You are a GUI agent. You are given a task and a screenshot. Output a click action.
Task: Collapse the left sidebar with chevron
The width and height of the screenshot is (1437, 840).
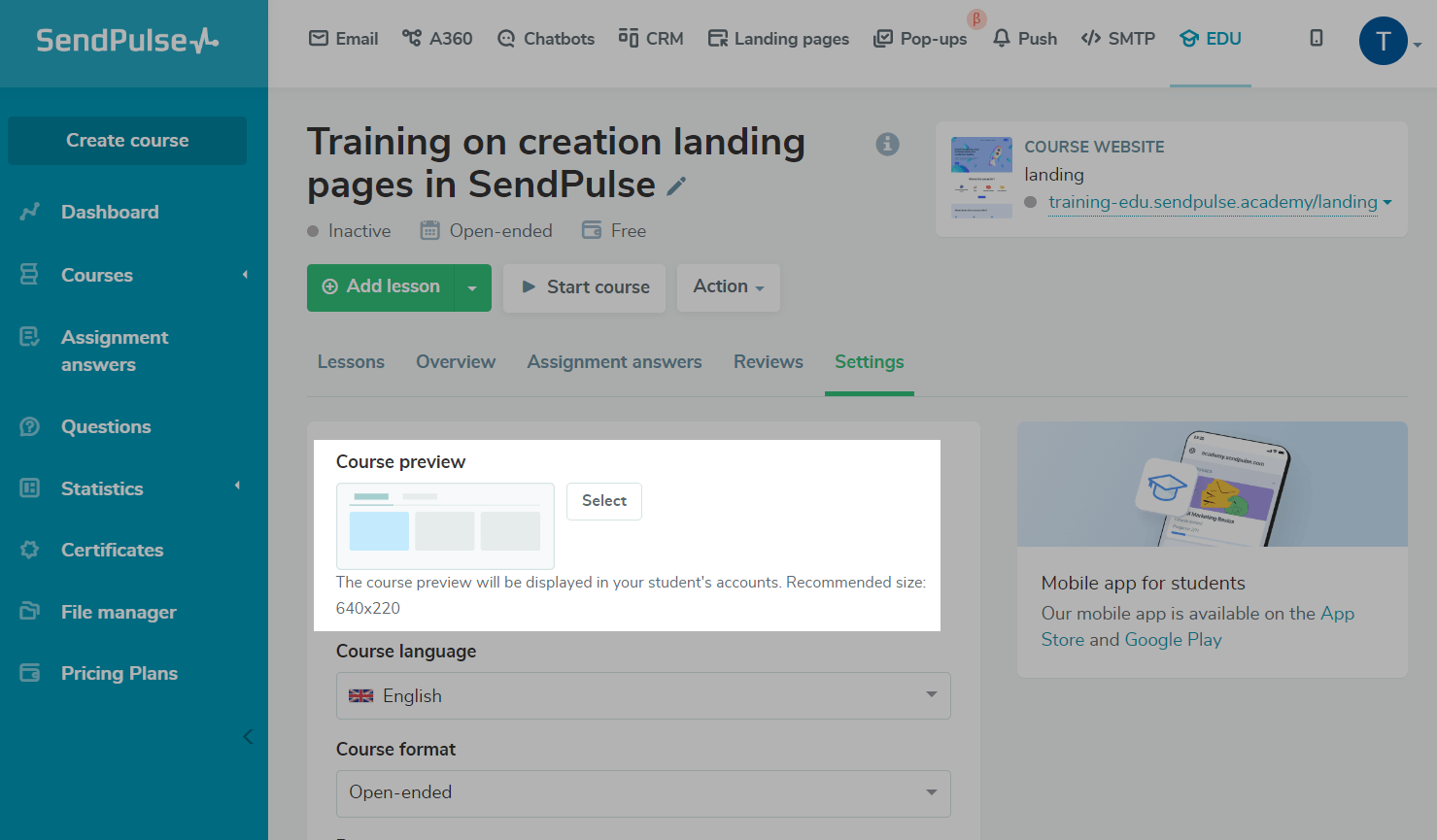pyautogui.click(x=248, y=736)
